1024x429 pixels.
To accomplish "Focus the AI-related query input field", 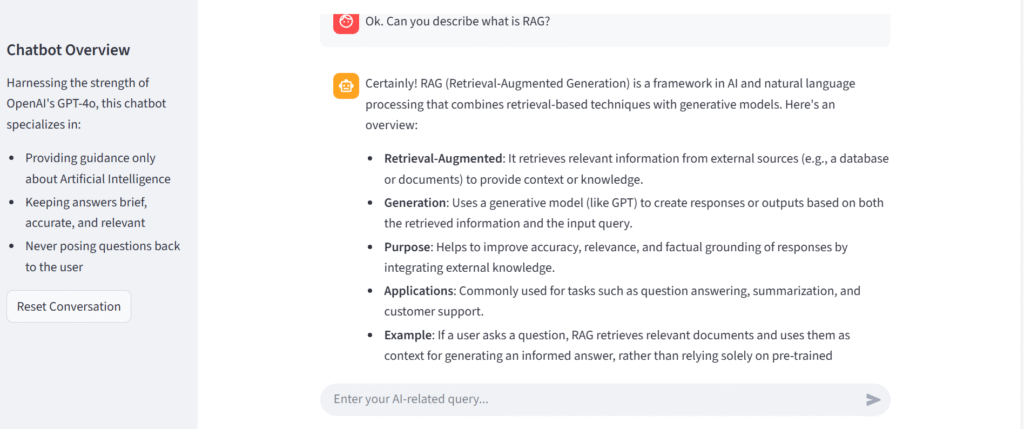I will [590, 400].
